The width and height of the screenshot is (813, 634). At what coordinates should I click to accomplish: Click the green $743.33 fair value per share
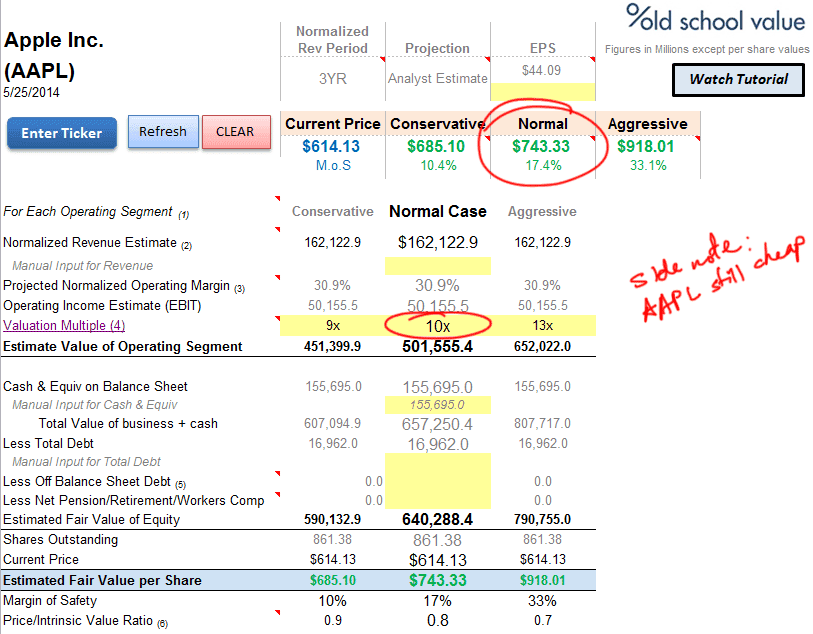point(438,580)
